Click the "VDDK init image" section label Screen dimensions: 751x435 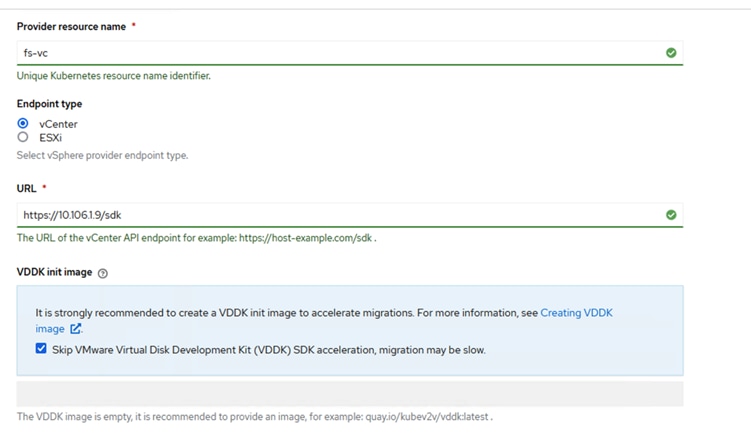tap(55, 272)
